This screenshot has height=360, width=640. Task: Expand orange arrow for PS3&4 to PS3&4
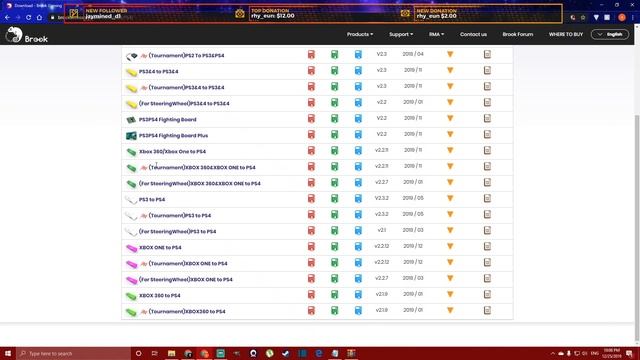coord(450,70)
